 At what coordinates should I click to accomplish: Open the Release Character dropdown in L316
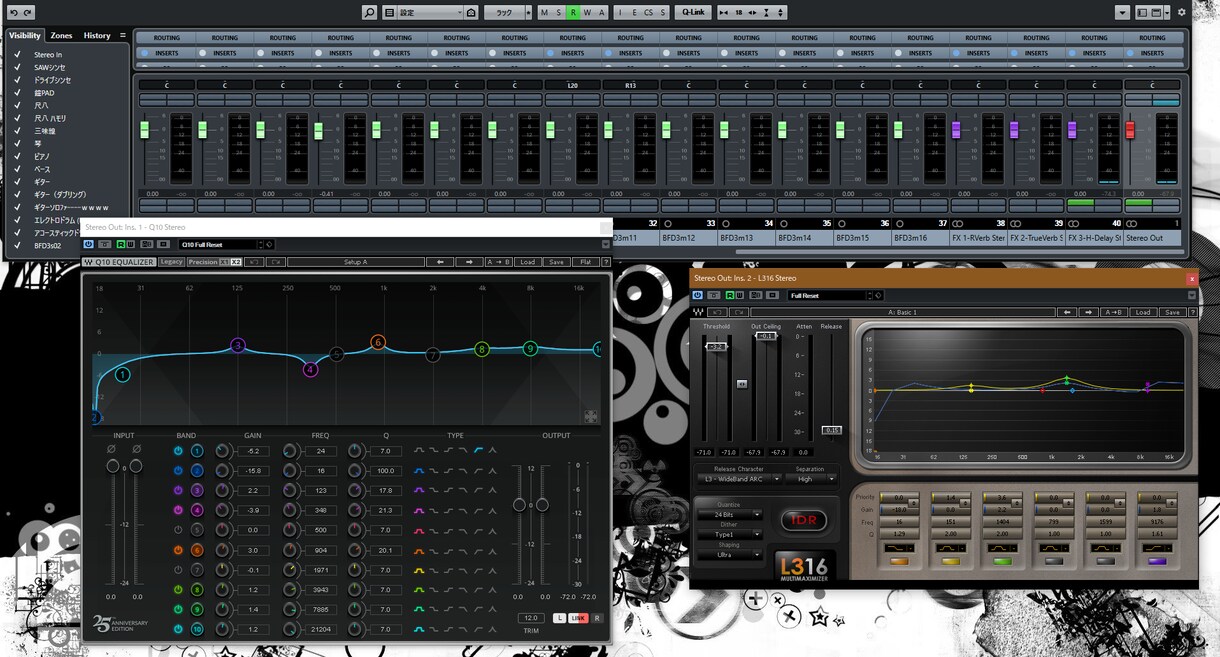pyautogui.click(x=739, y=479)
